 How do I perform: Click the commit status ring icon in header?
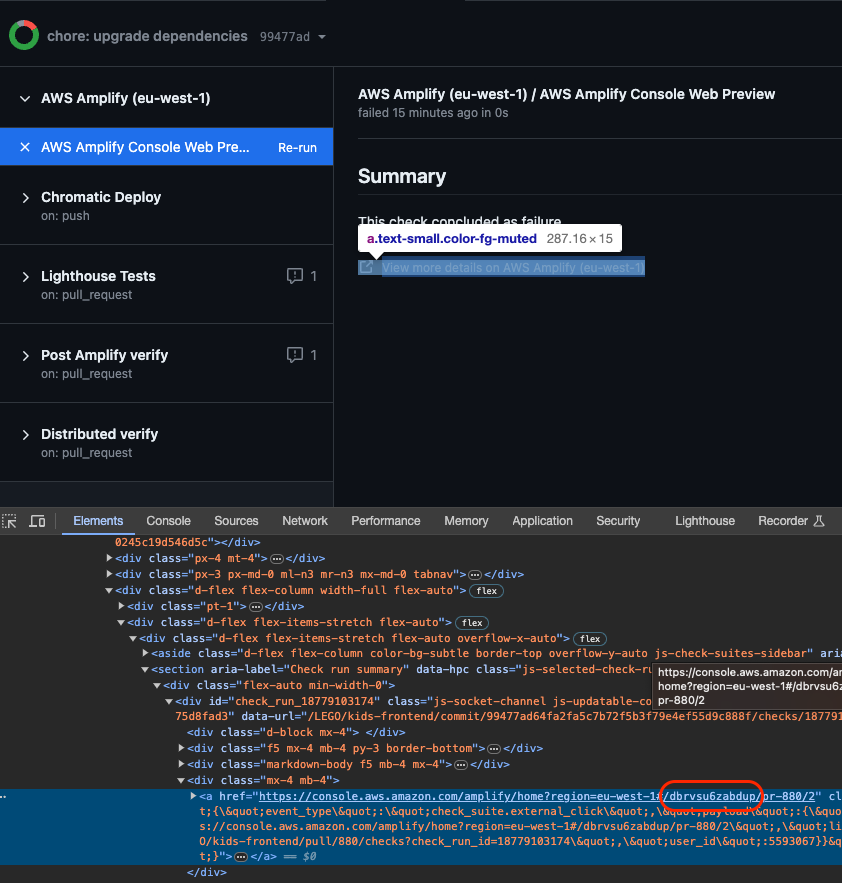click(22, 35)
